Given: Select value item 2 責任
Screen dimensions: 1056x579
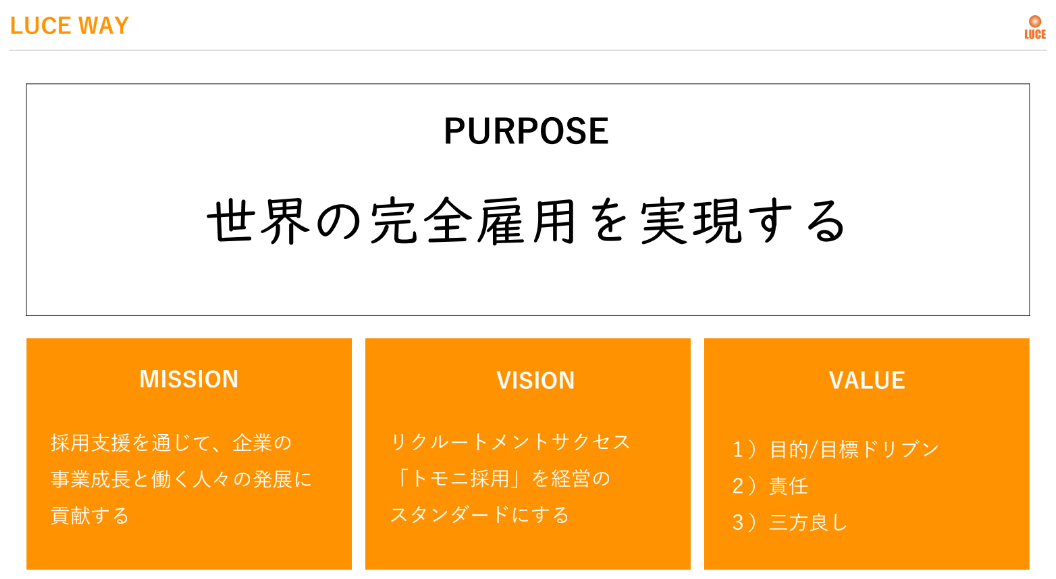Looking at the screenshot, I should click(770, 486).
